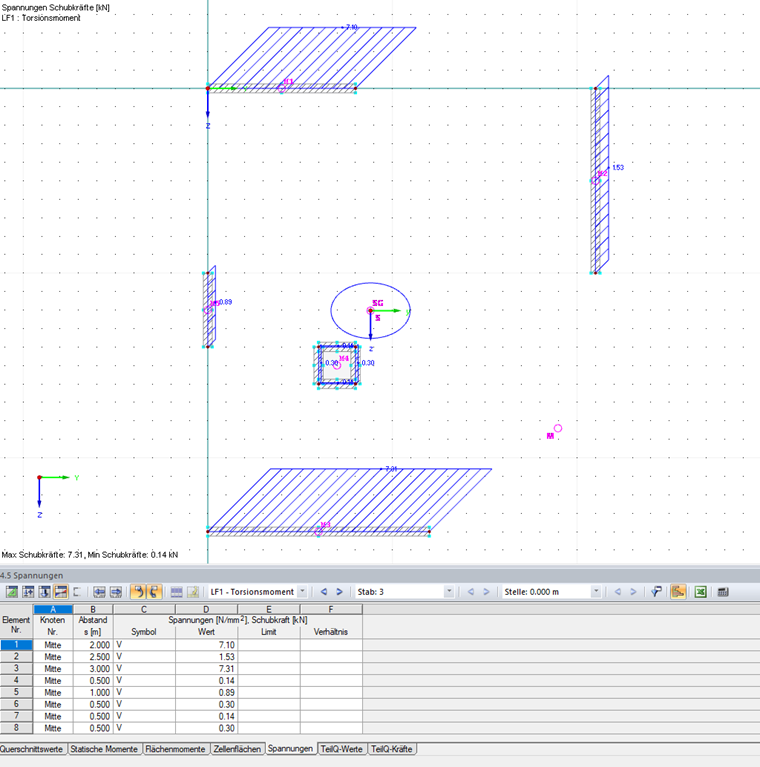
Task: Click the 1.53 label on the right element
Action: (618, 167)
